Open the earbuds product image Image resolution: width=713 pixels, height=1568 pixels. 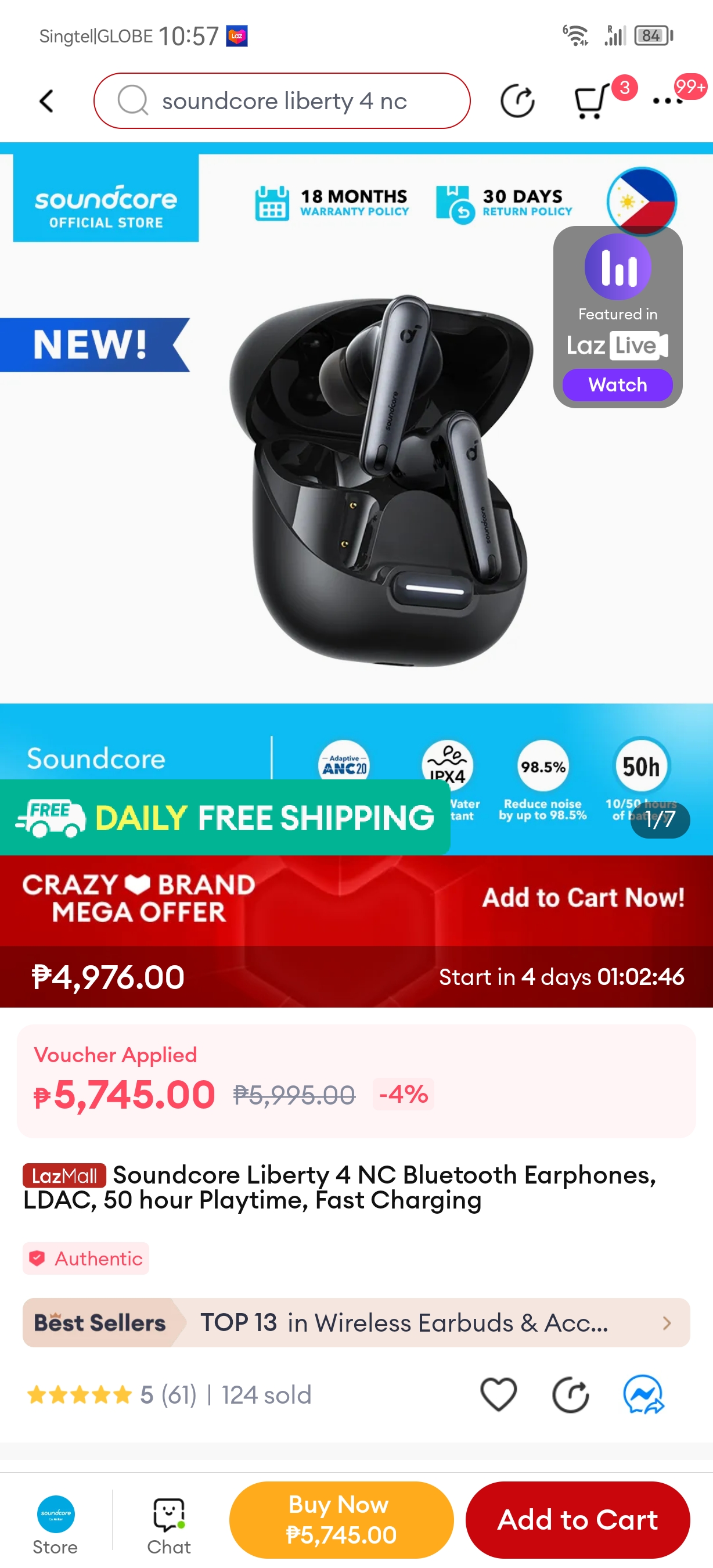click(380, 481)
